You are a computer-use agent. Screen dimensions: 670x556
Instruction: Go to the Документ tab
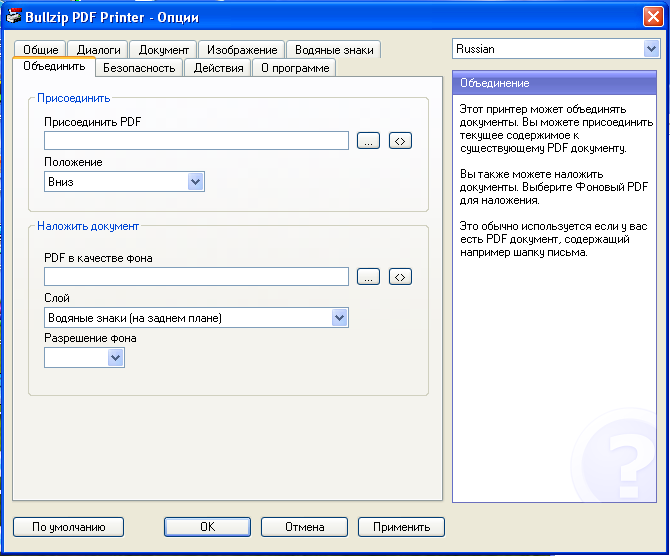coord(164,50)
